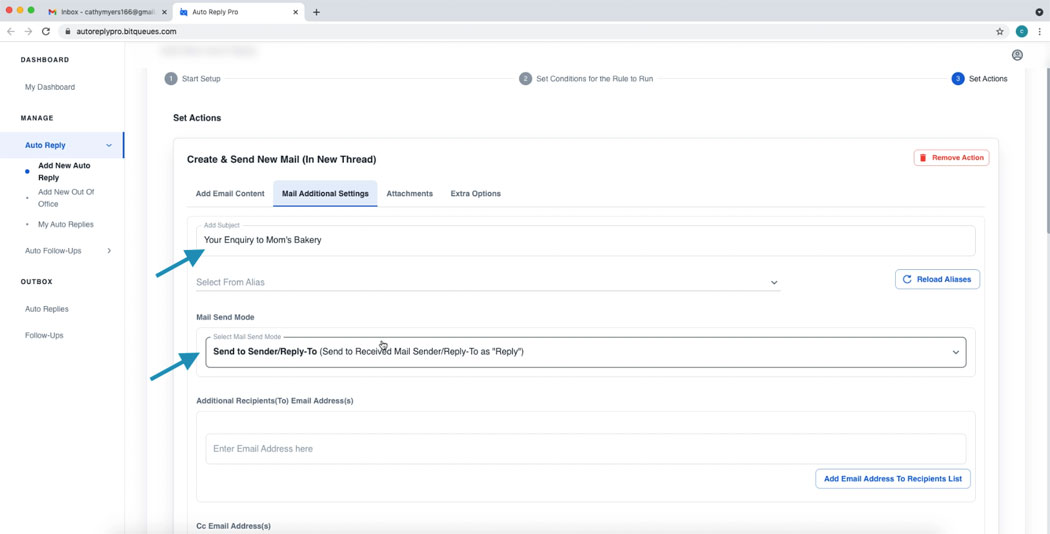Click the trash icon in Remove Action

923,158
